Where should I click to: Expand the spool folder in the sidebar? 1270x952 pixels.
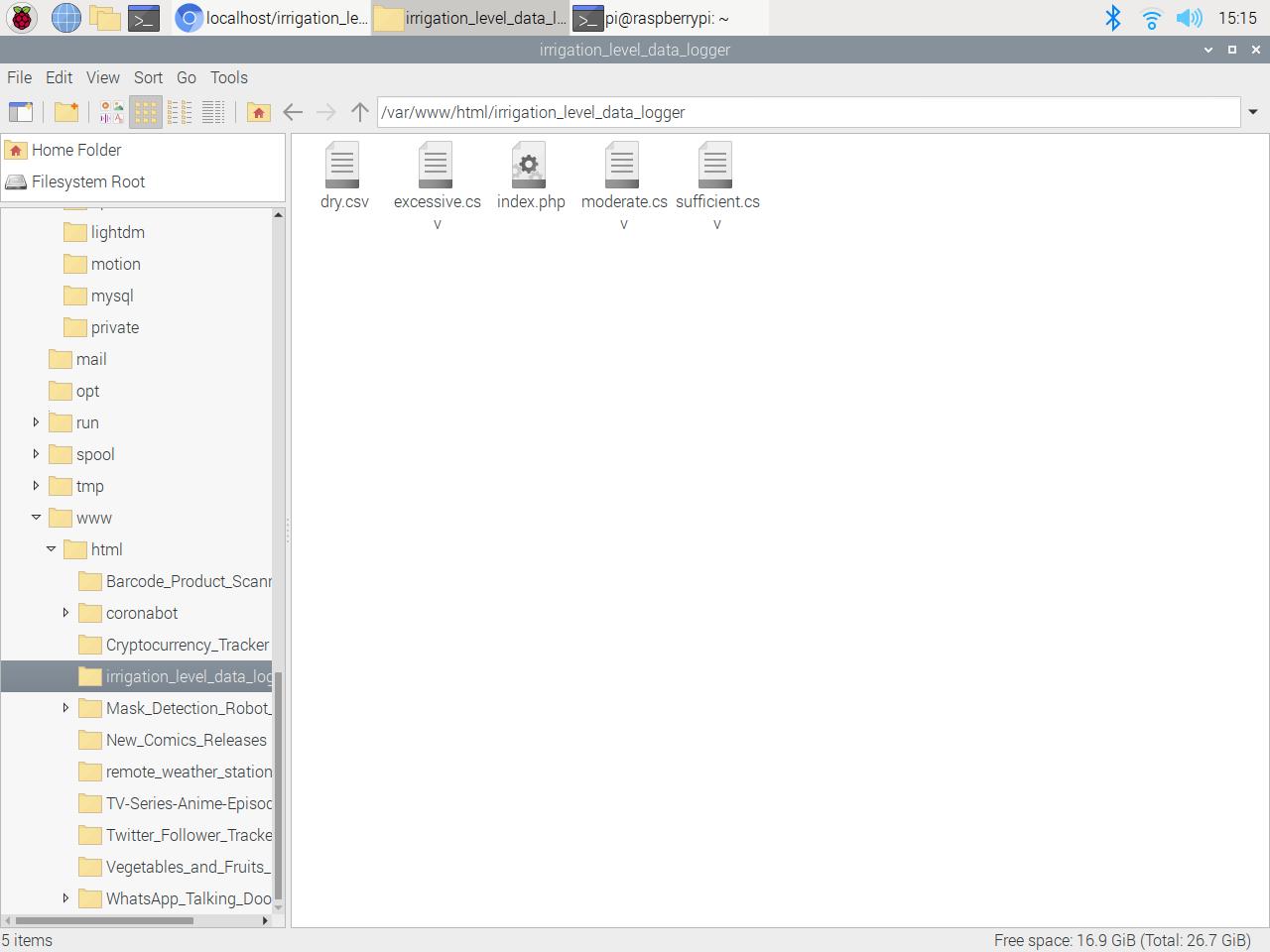pyautogui.click(x=37, y=454)
